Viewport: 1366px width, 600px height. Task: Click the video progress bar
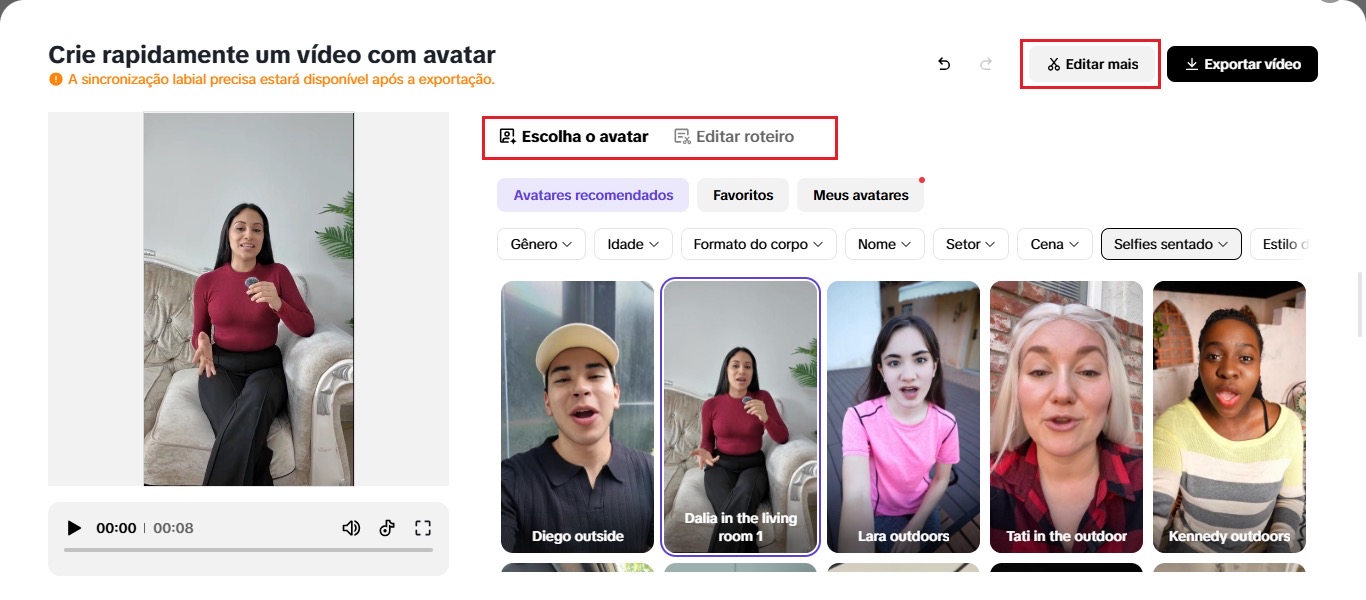[248, 550]
